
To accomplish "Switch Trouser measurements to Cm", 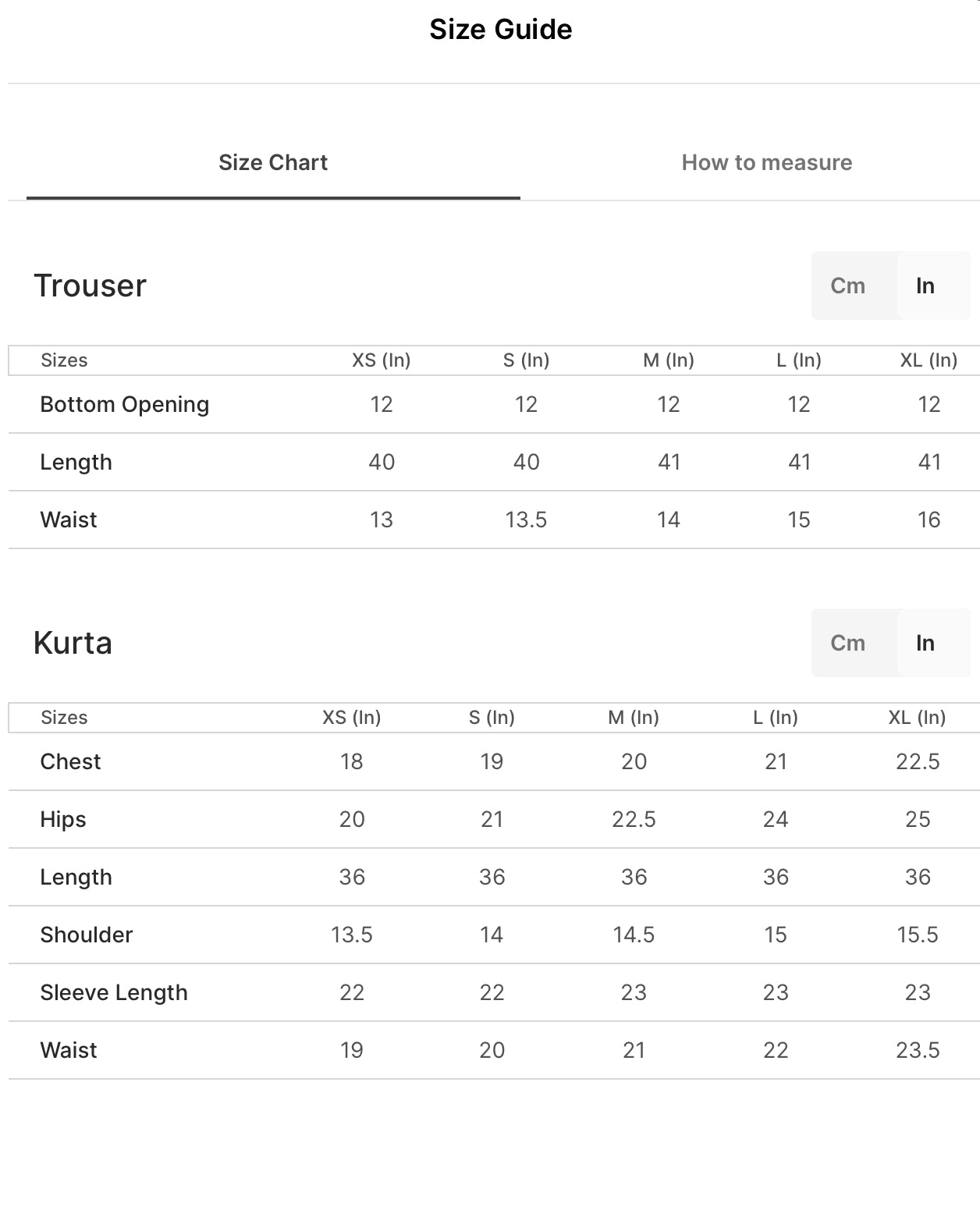I will [x=847, y=286].
